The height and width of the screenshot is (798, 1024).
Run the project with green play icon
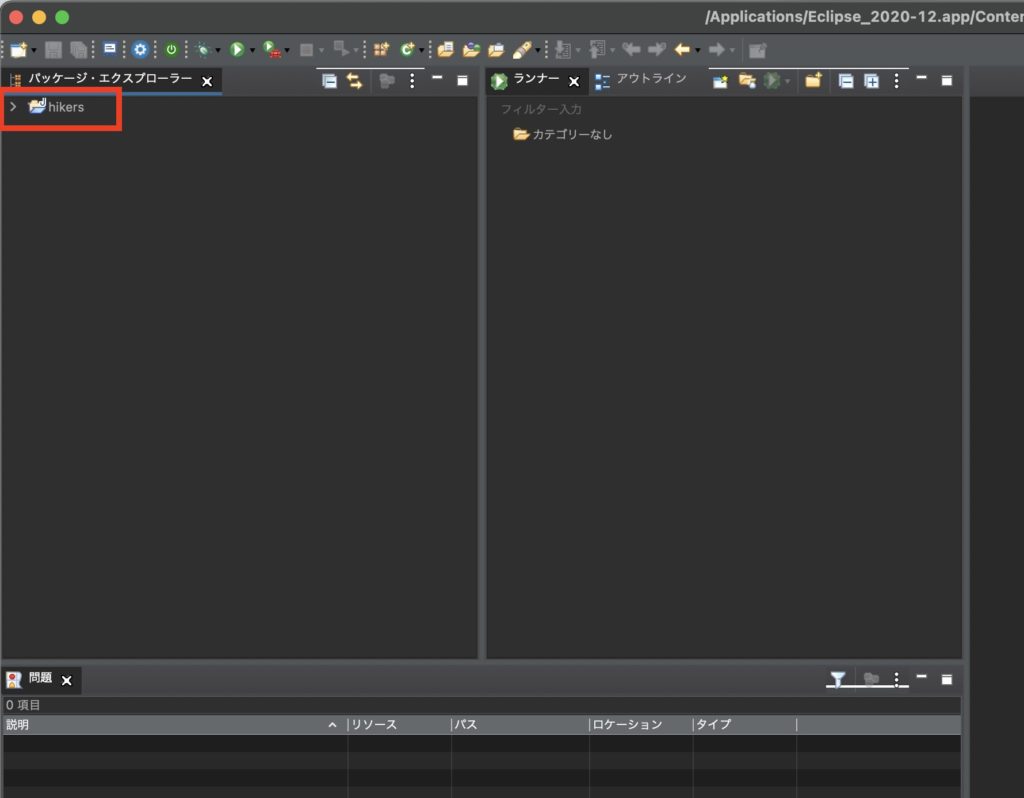coord(237,50)
